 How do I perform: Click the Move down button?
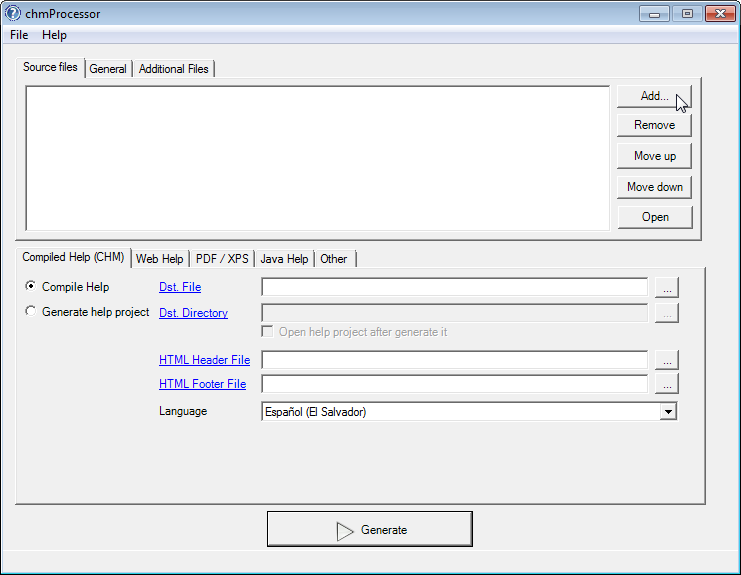tap(654, 187)
